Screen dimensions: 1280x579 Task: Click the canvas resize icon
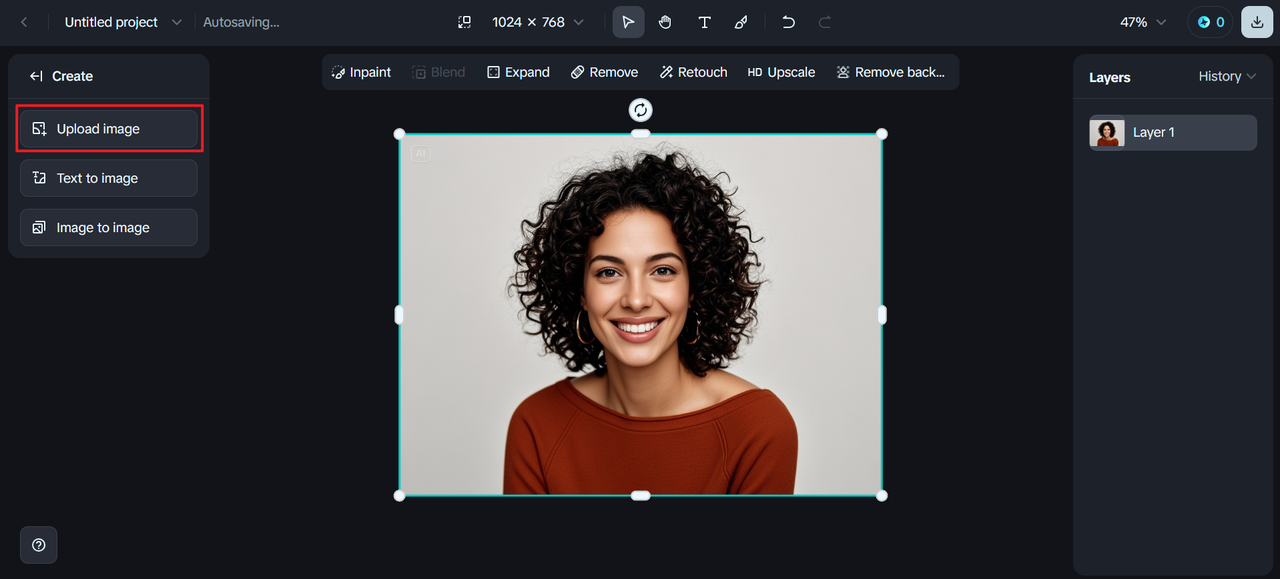(x=464, y=22)
